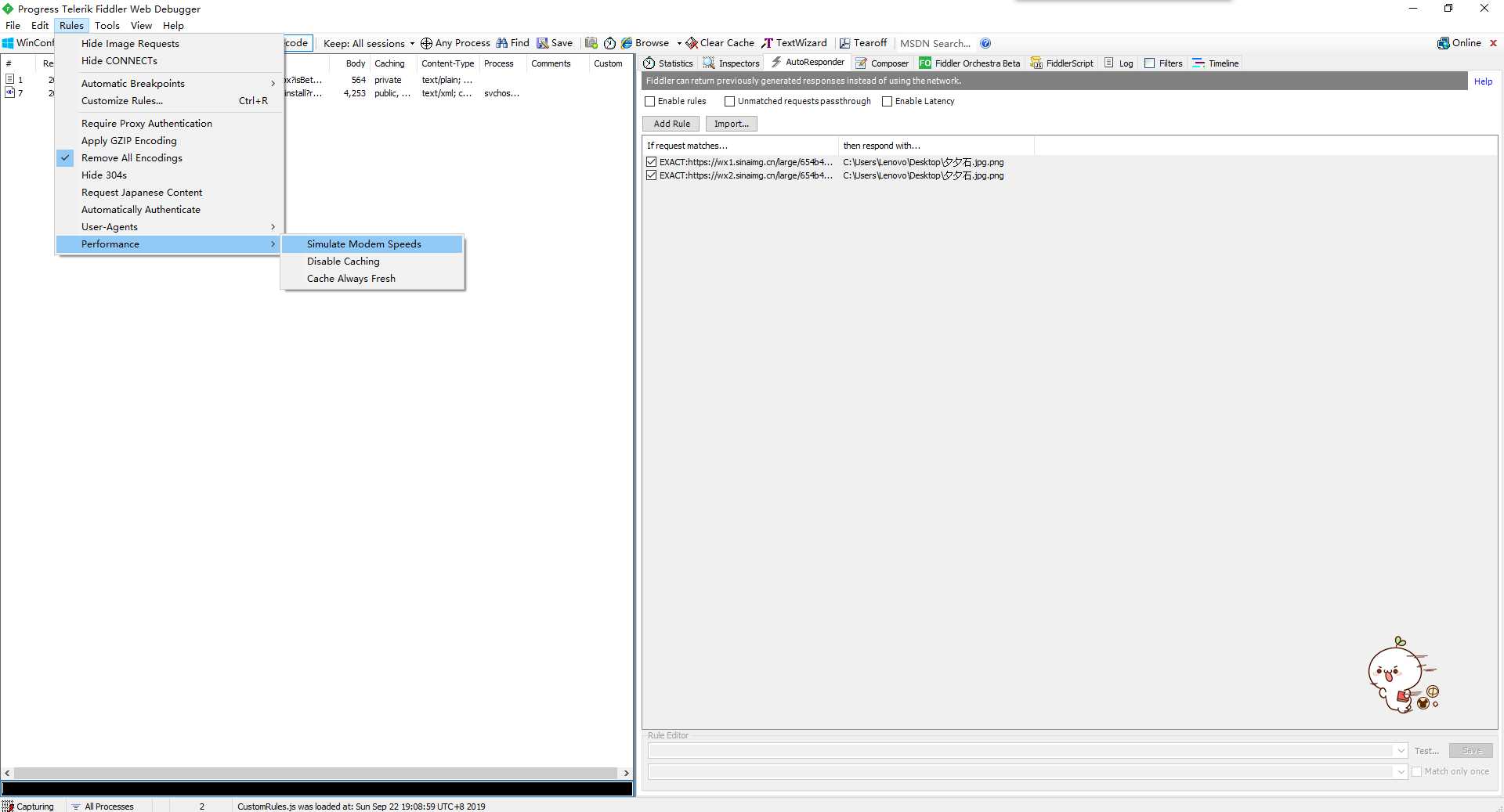Click the 'Add Rule' button
Viewport: 1504px width, 812px height.
[x=672, y=124]
